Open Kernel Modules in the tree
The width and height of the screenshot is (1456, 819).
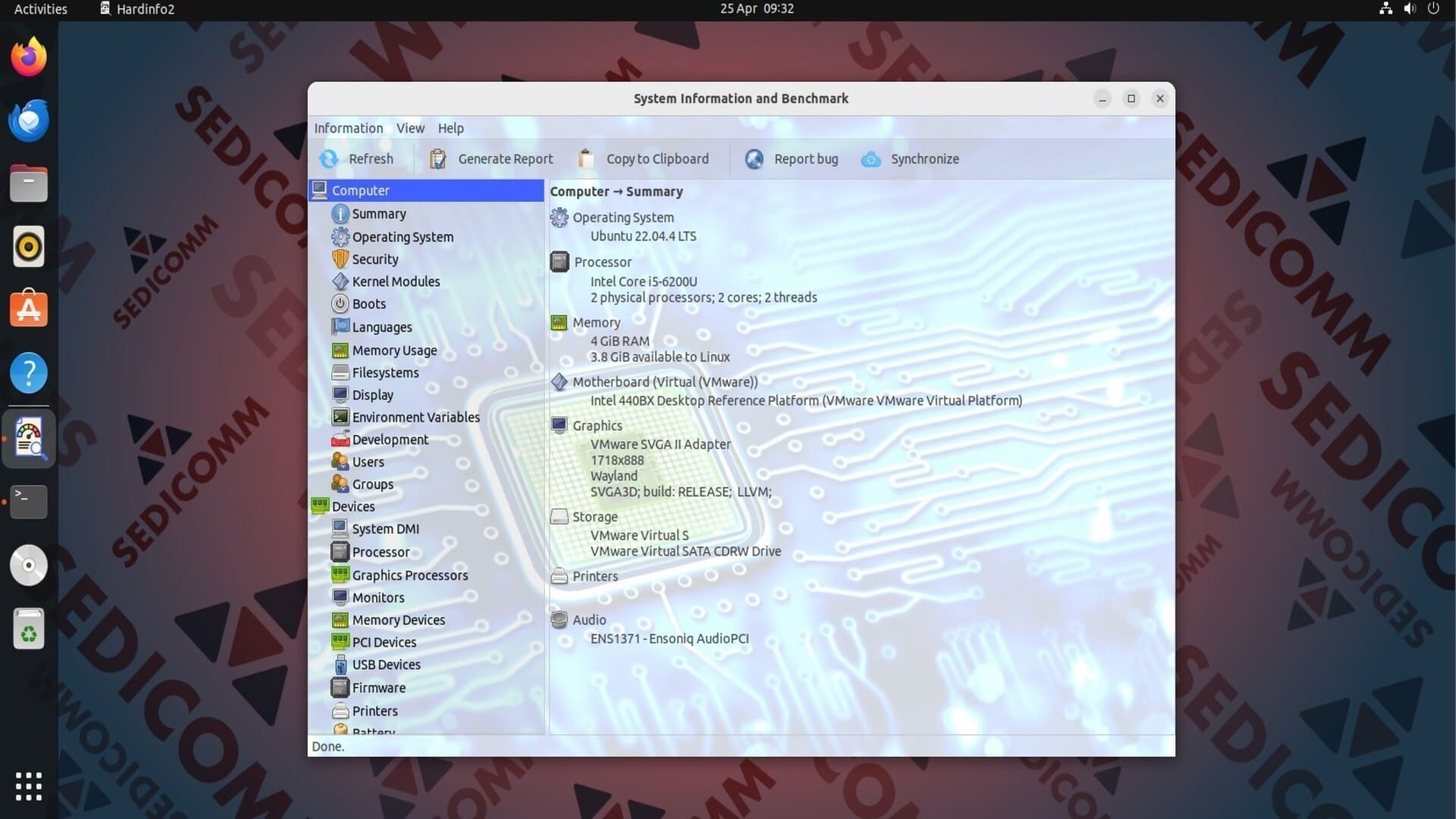(x=395, y=281)
